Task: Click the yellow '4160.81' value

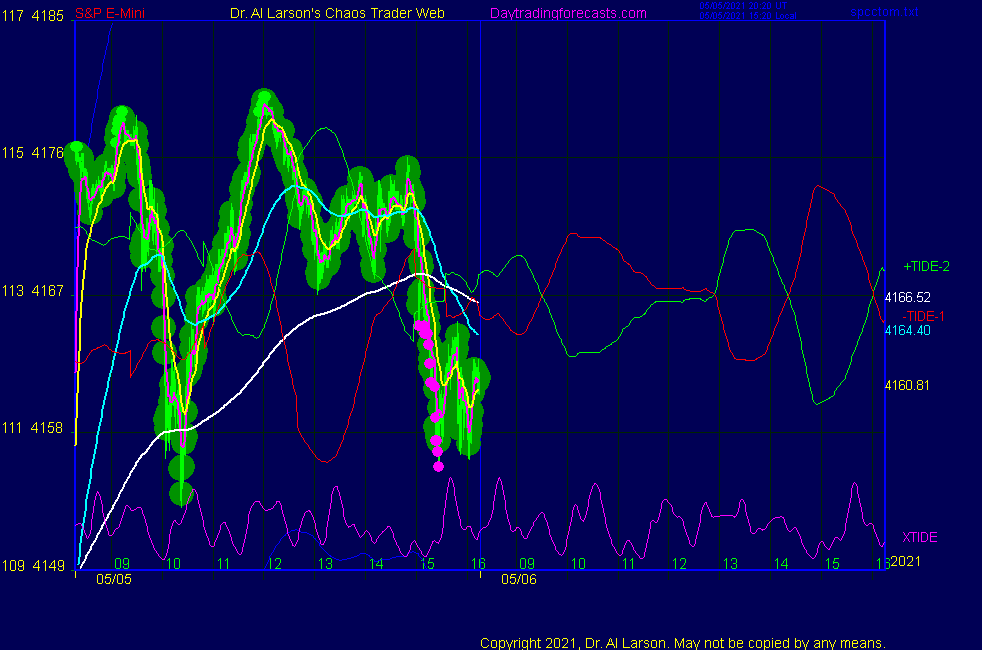Action: pos(907,385)
